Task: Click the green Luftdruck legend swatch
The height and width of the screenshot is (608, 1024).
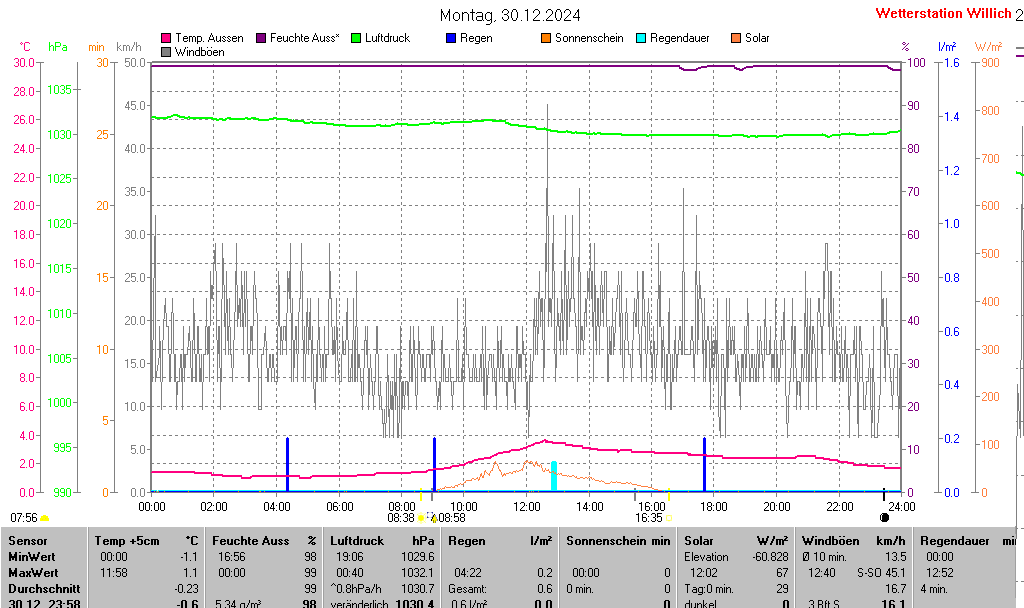Action: tap(356, 38)
